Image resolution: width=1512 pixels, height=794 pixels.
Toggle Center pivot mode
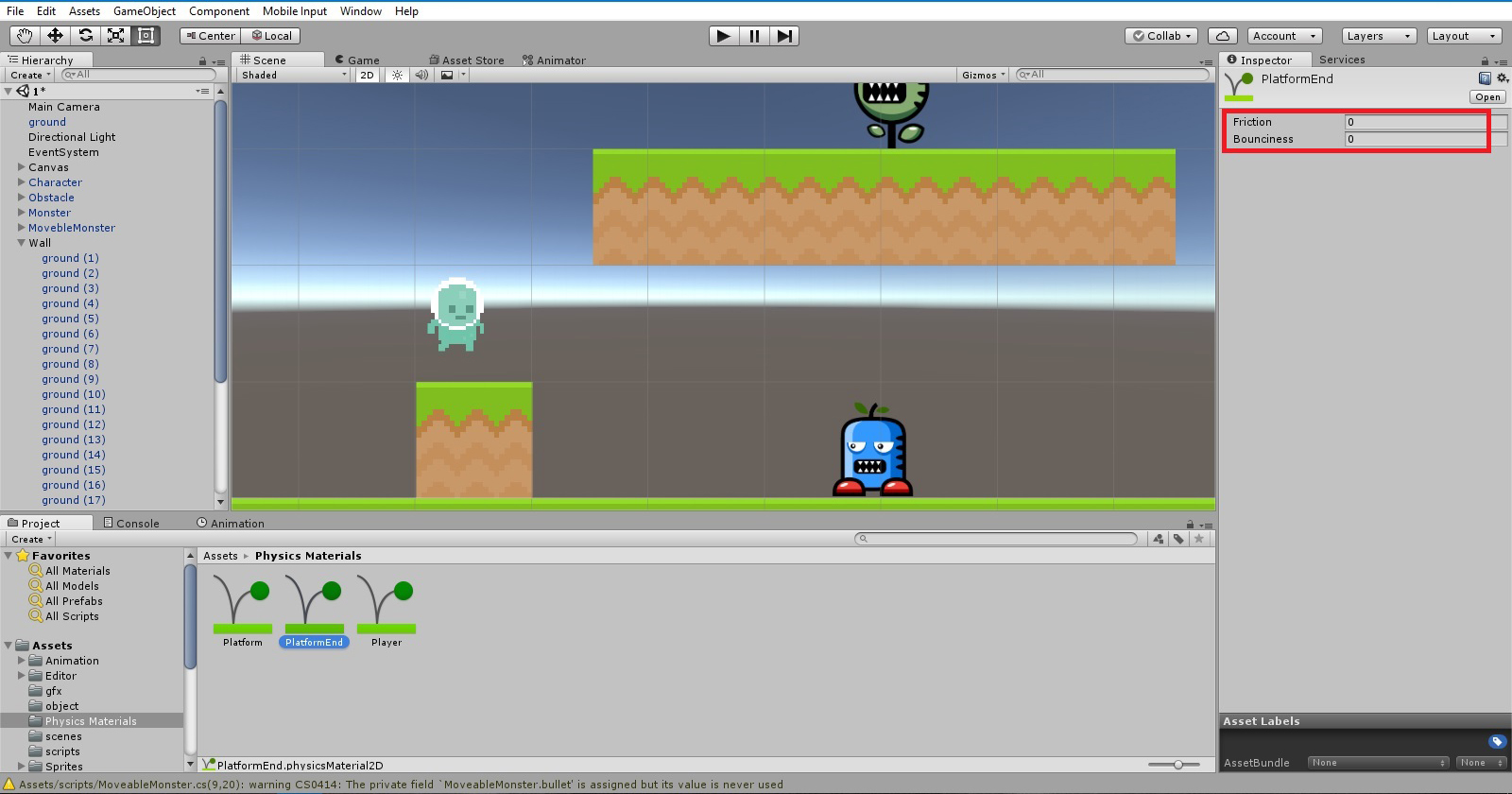pos(210,36)
